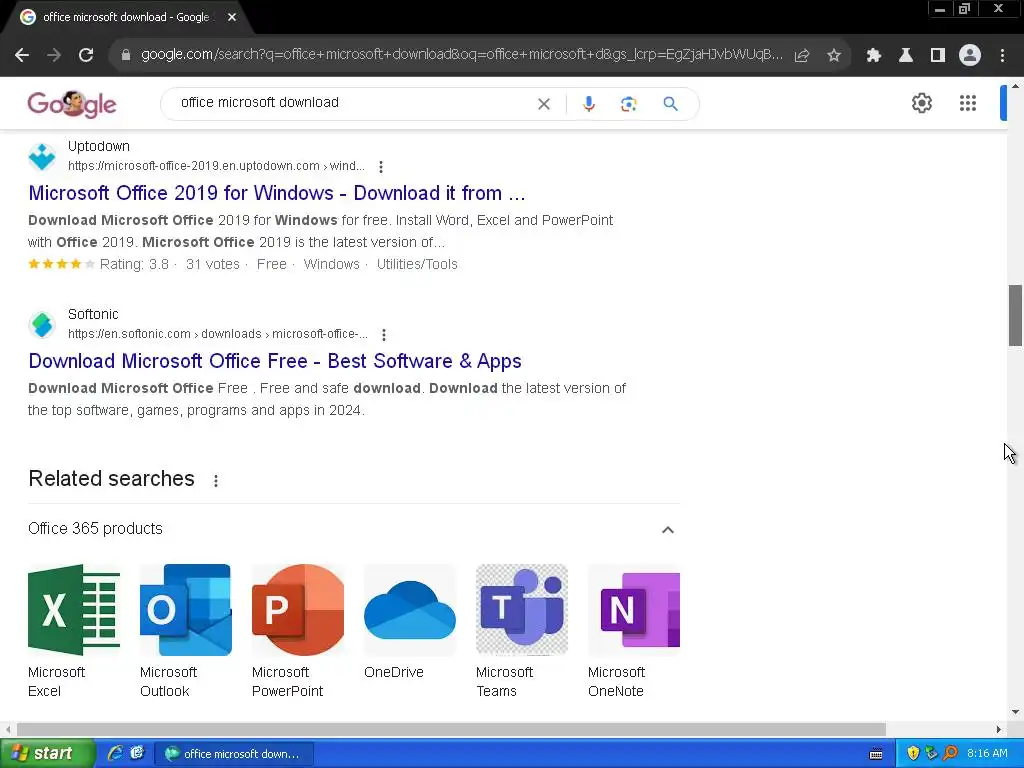This screenshot has width=1024, height=768.
Task: Open Download Microsoft Office Free link
Action: click(x=275, y=361)
